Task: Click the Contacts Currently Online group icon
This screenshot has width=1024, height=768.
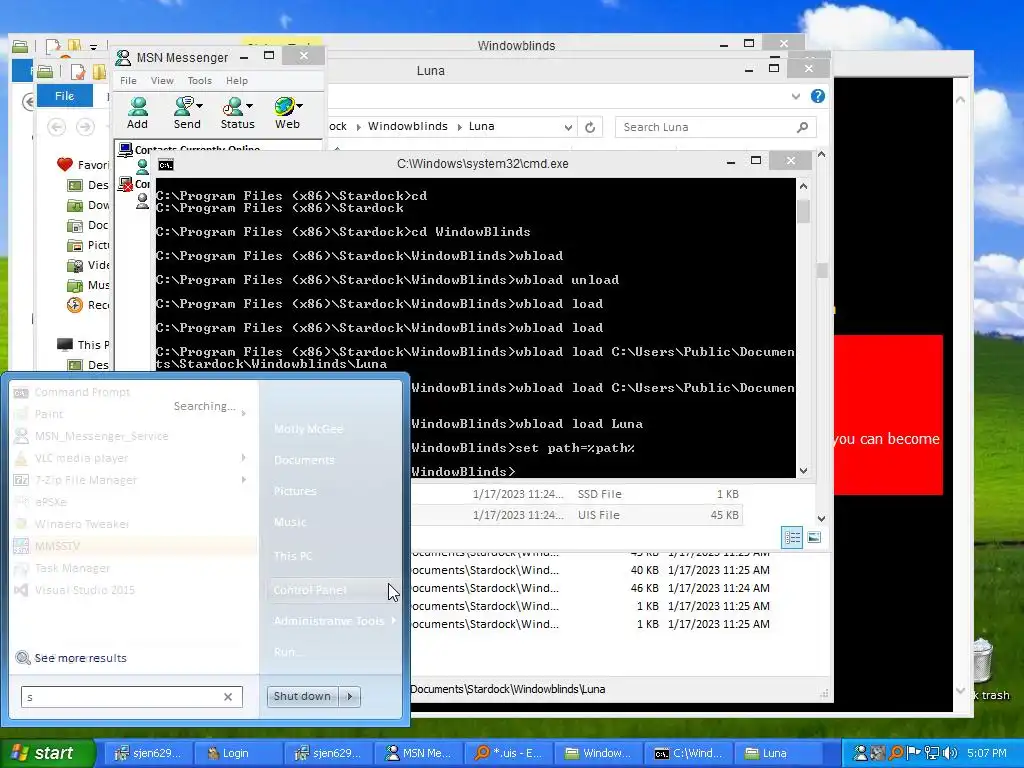Action: (125, 150)
